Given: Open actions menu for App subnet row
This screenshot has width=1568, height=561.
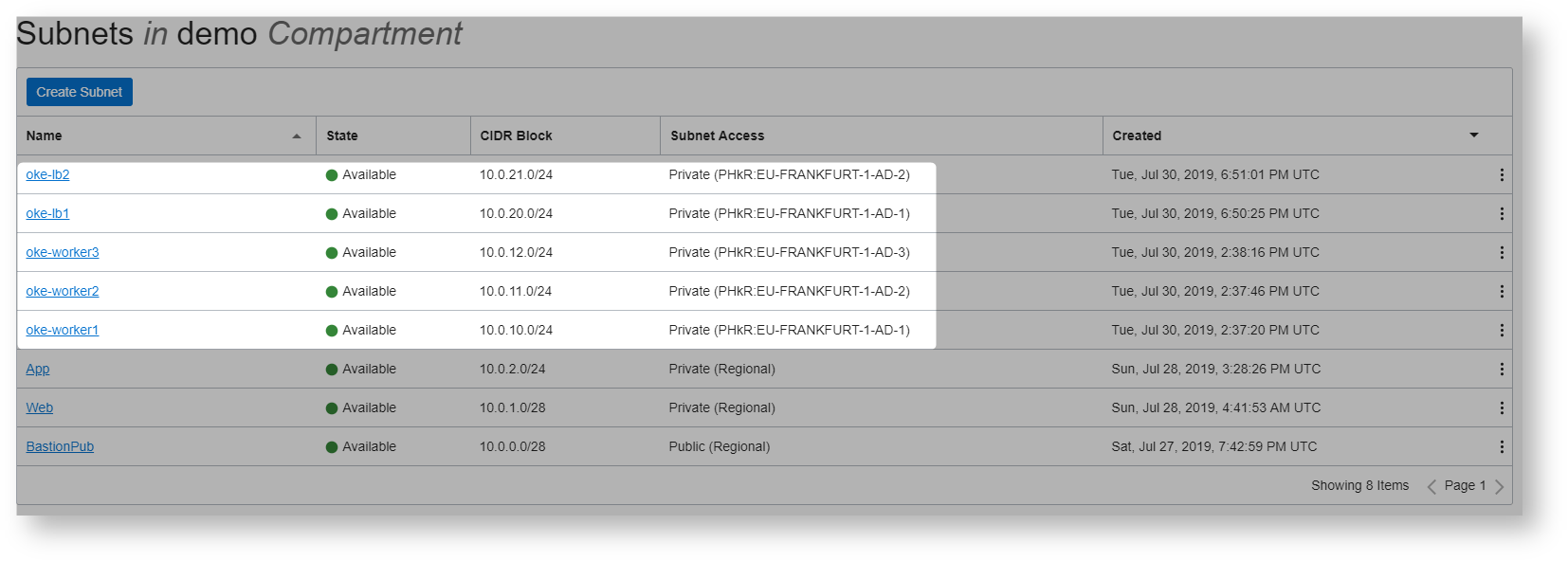Looking at the screenshot, I should tap(1501, 370).
